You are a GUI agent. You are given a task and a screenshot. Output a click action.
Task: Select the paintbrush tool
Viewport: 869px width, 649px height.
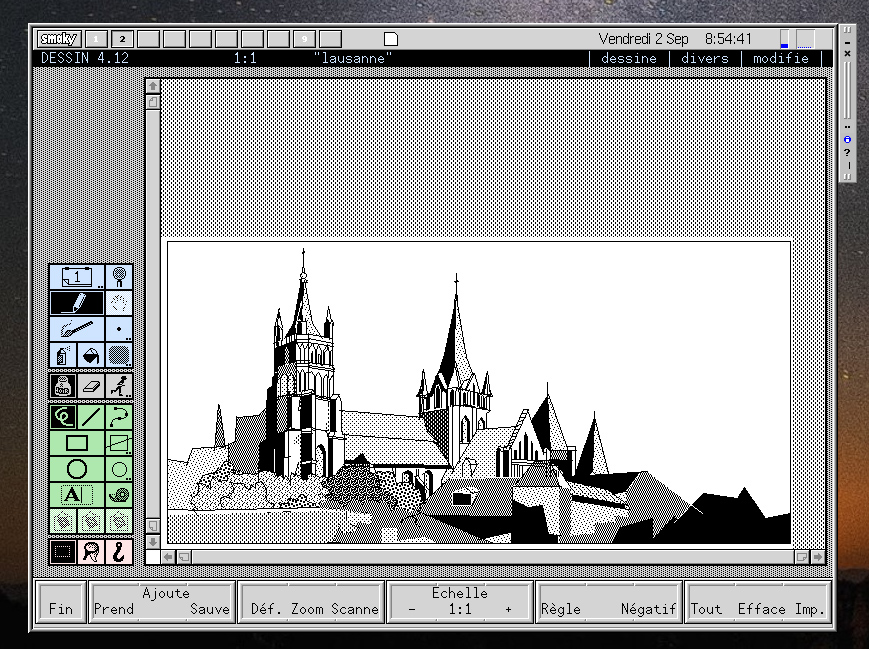pyautogui.click(x=77, y=329)
